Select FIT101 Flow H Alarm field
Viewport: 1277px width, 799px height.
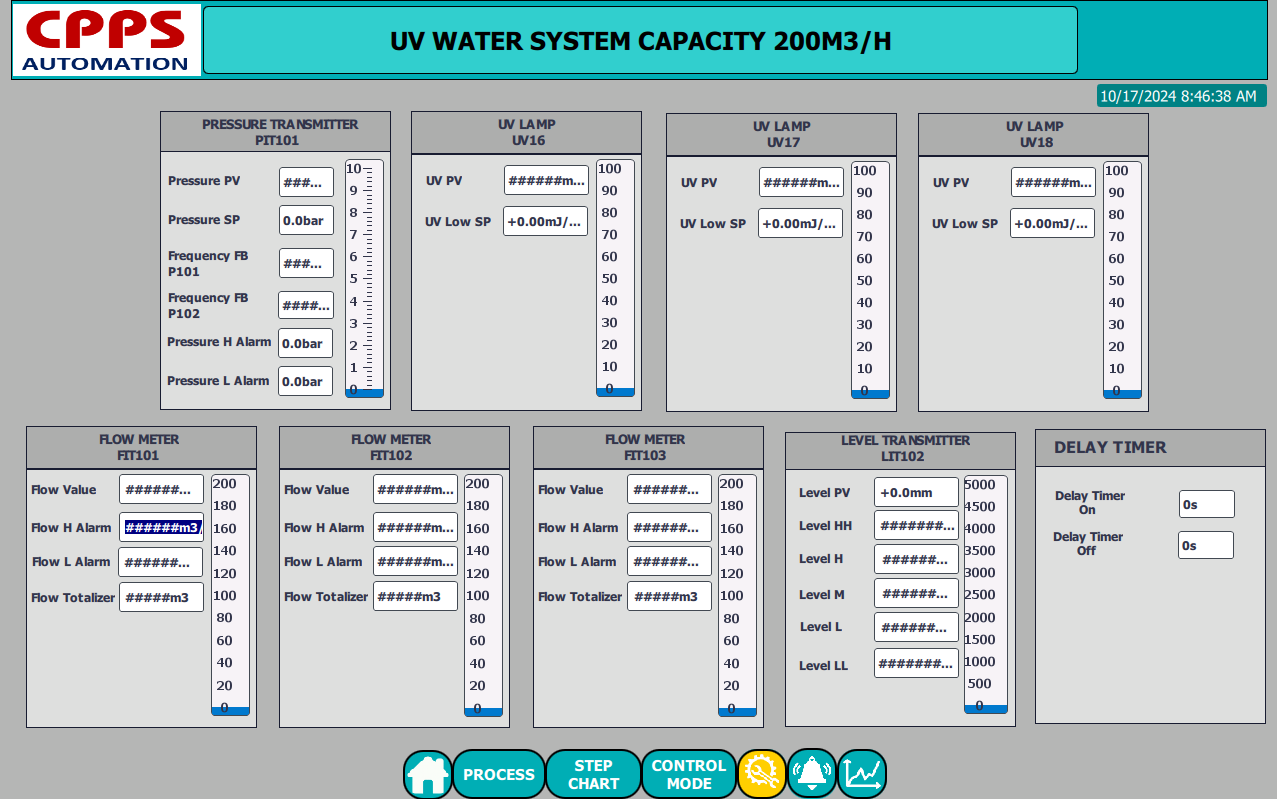click(x=162, y=527)
